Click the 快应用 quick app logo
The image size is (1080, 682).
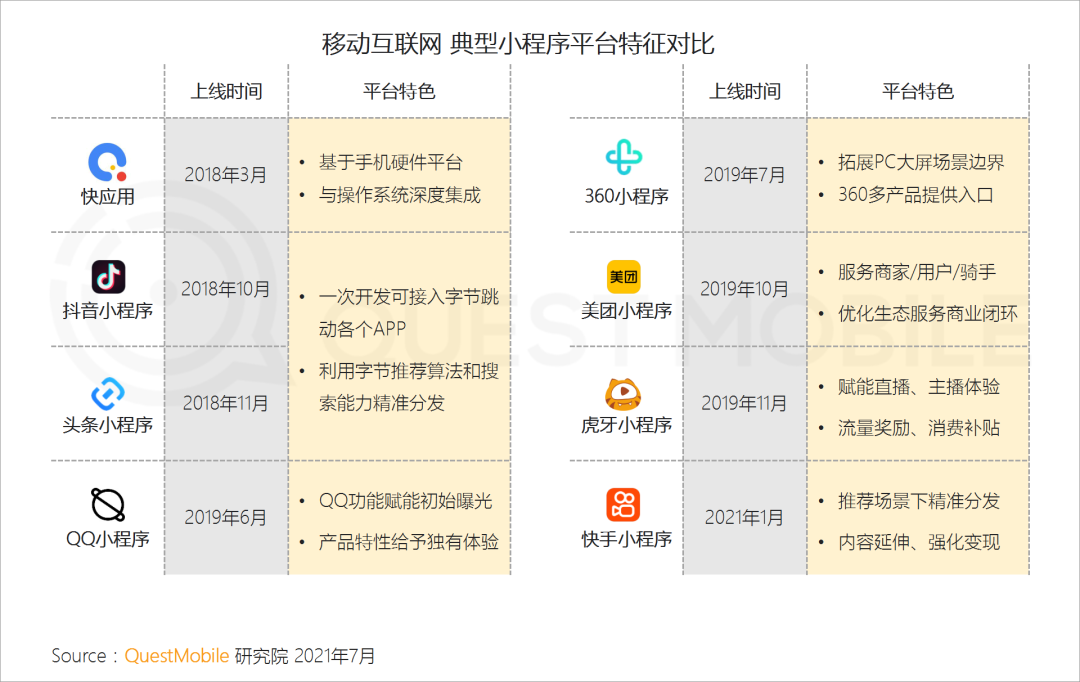point(107,162)
